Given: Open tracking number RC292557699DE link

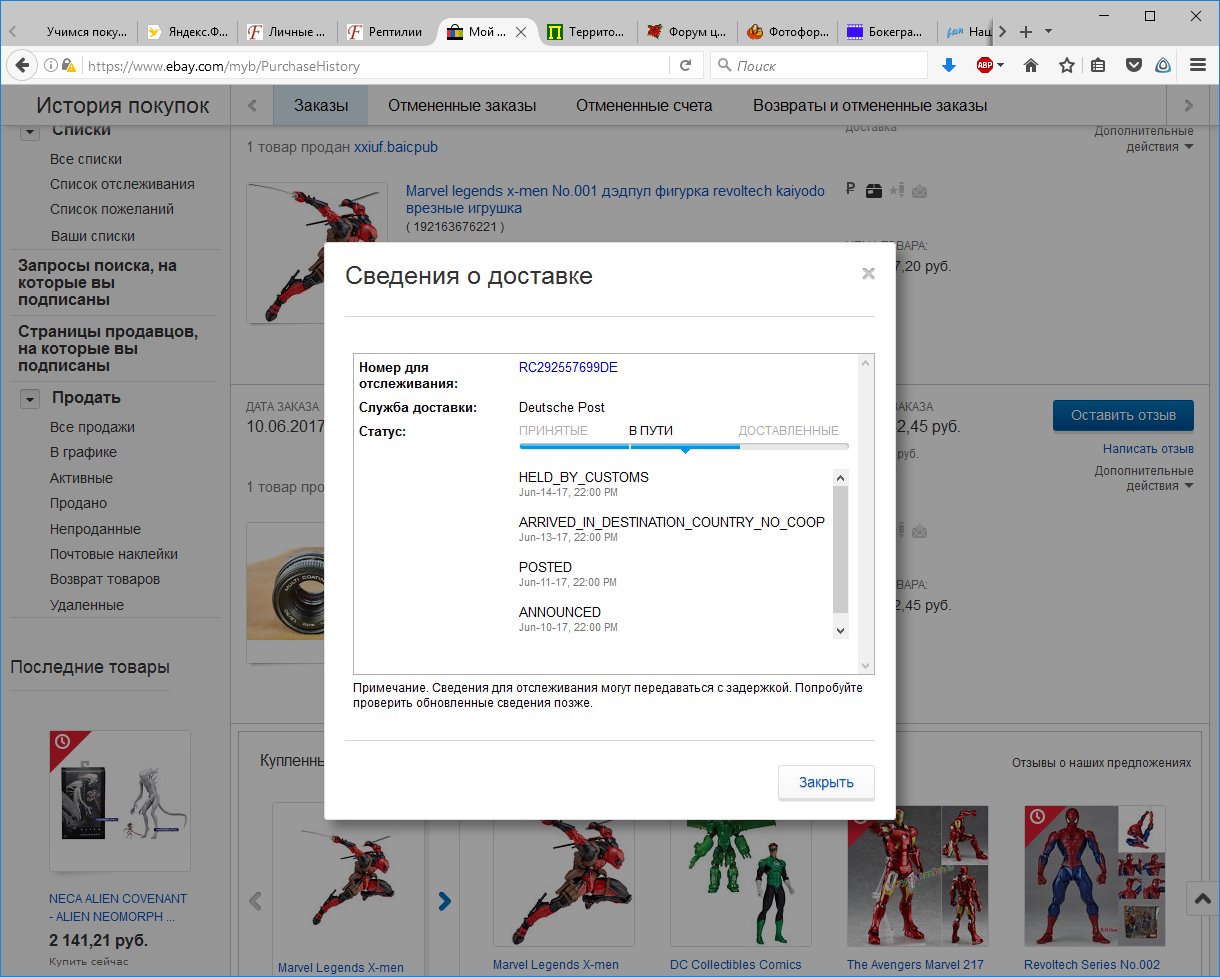Looking at the screenshot, I should (568, 367).
